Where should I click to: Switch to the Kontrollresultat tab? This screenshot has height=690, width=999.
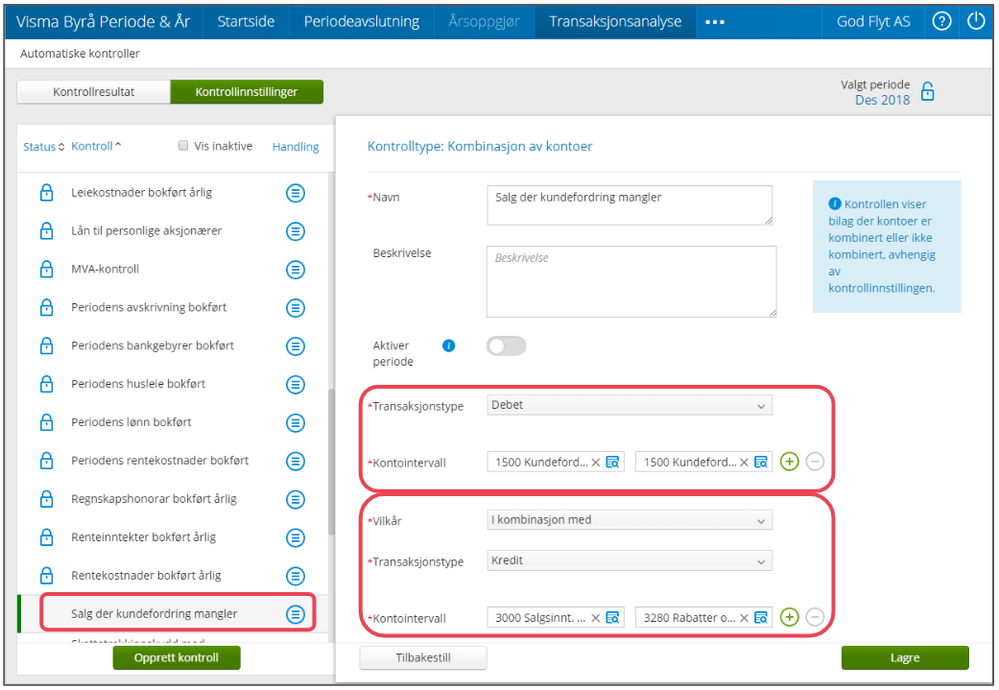pos(94,92)
